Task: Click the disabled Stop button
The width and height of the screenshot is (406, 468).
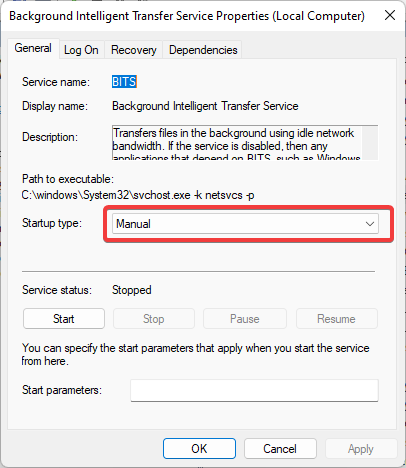Action: 154,319
